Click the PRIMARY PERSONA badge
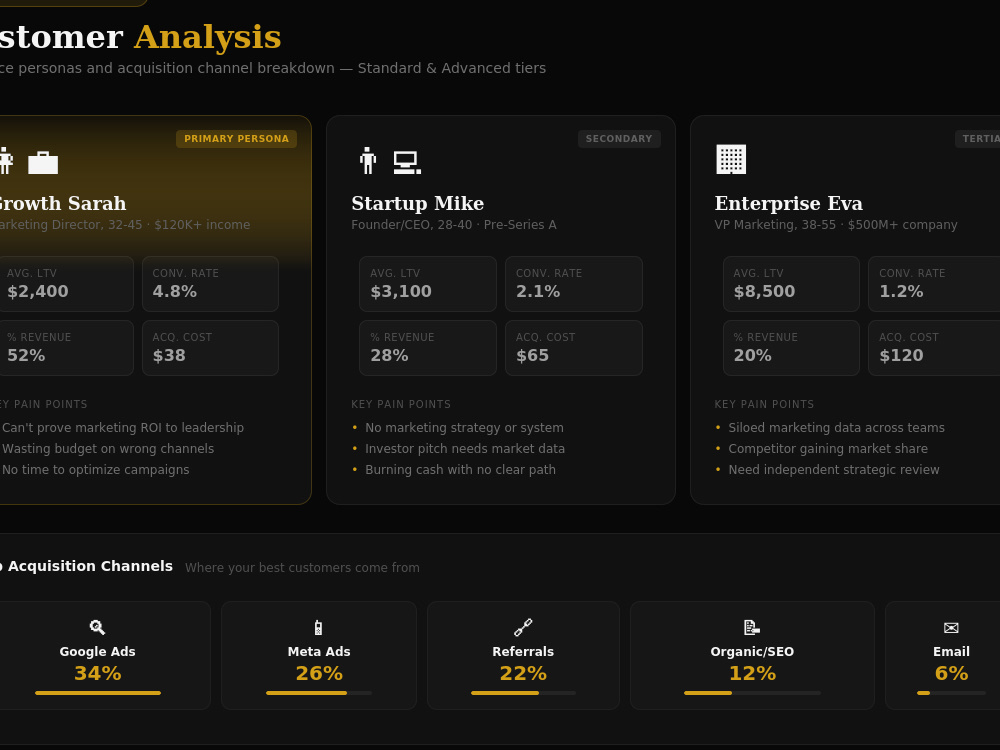Viewport: 1000px width, 750px height. pos(237,139)
